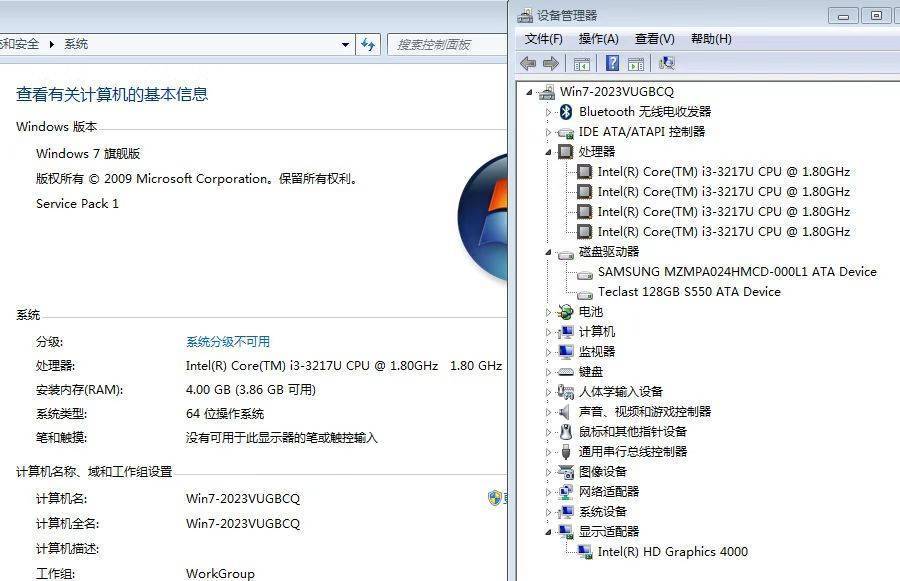Click the 鼠标和其他指针设备 mouse icon
The width and height of the screenshot is (900, 581).
(x=566, y=432)
